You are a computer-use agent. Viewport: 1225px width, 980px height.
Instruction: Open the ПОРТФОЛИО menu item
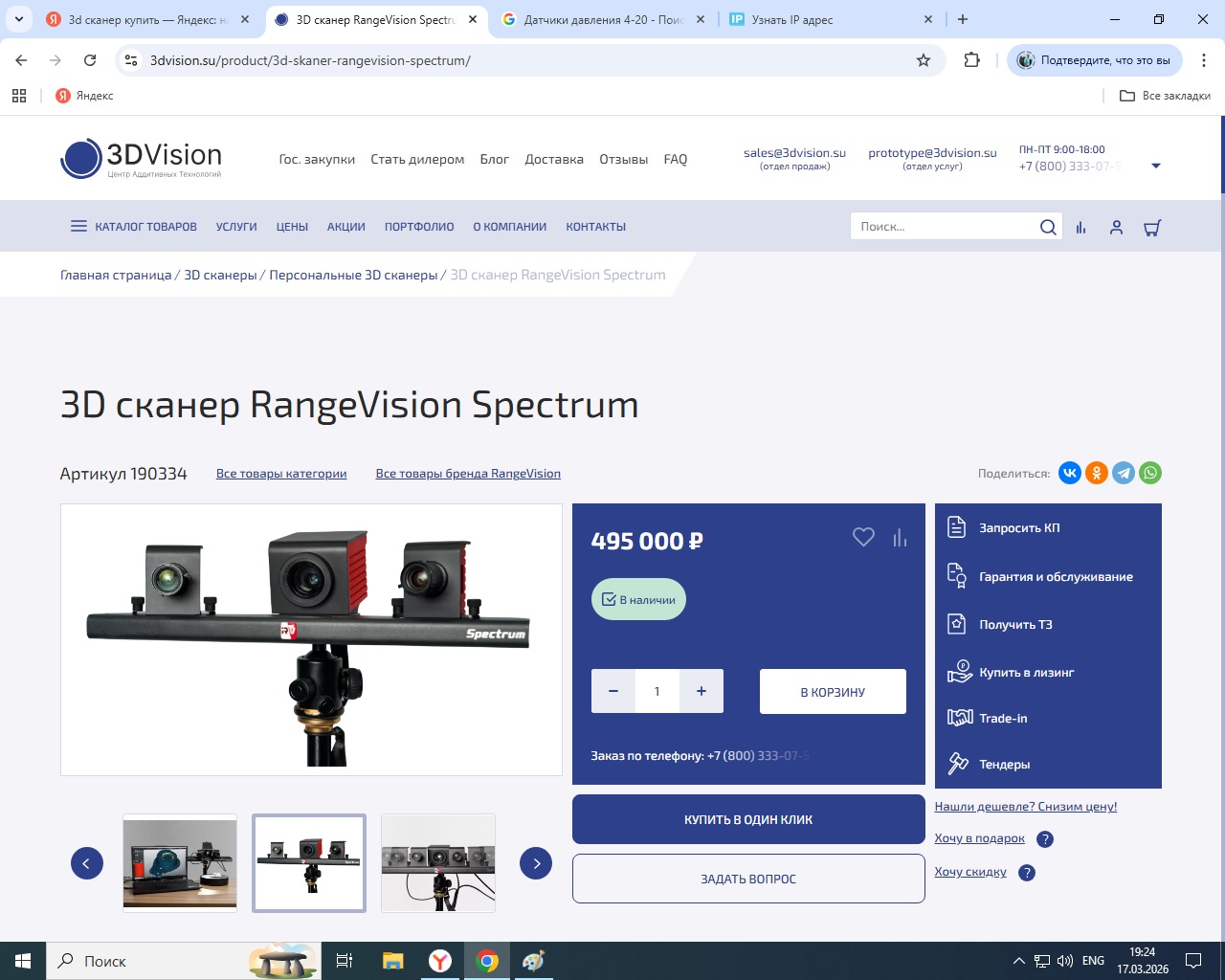(419, 227)
